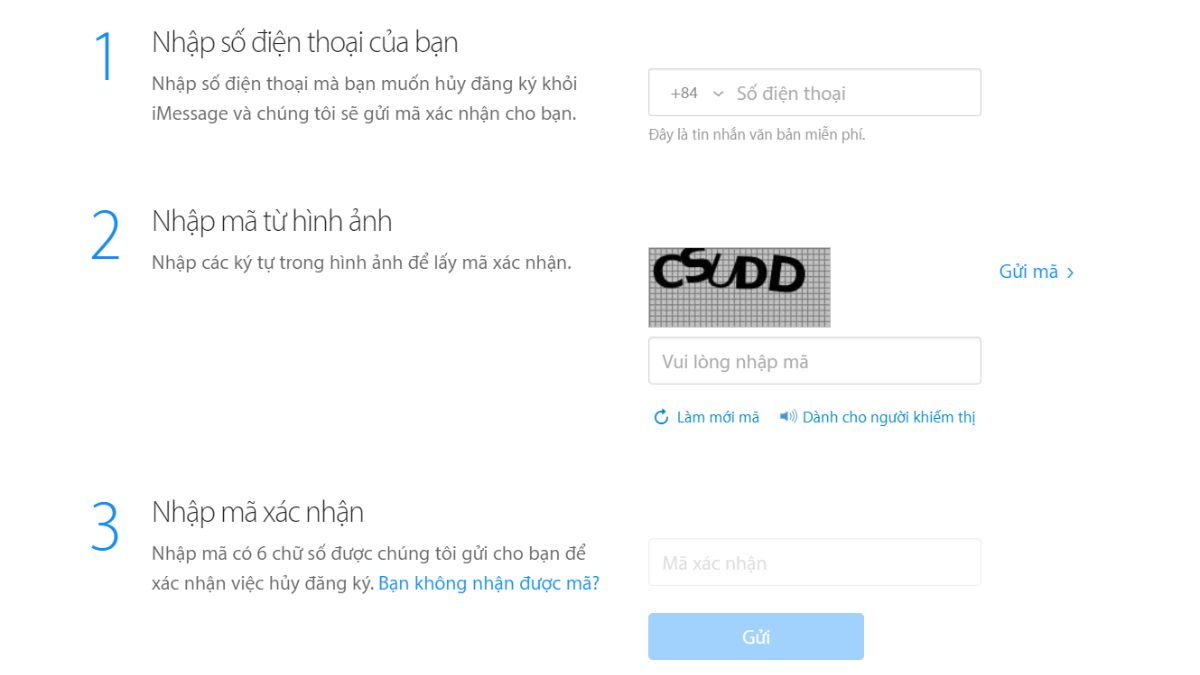Screen dimensions: 1200x675
Task: Focus the Mã xác nhận input field
Action: tap(814, 562)
